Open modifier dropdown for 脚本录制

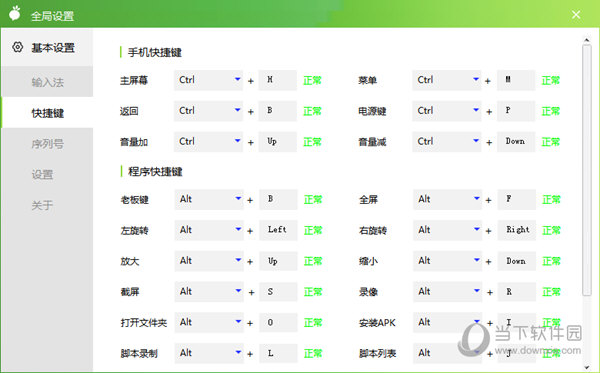pos(209,353)
